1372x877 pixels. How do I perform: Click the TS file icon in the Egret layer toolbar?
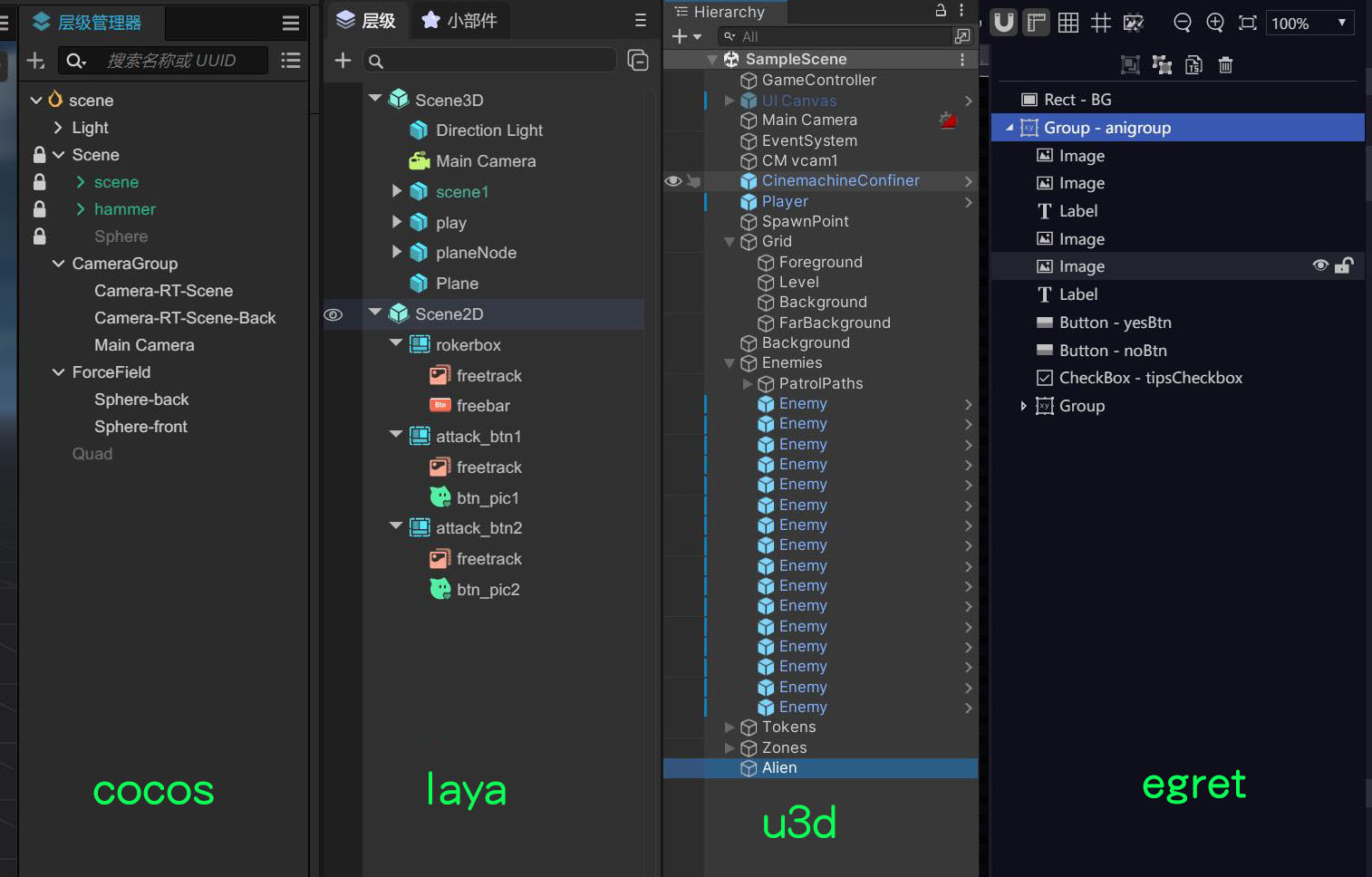coord(1193,64)
